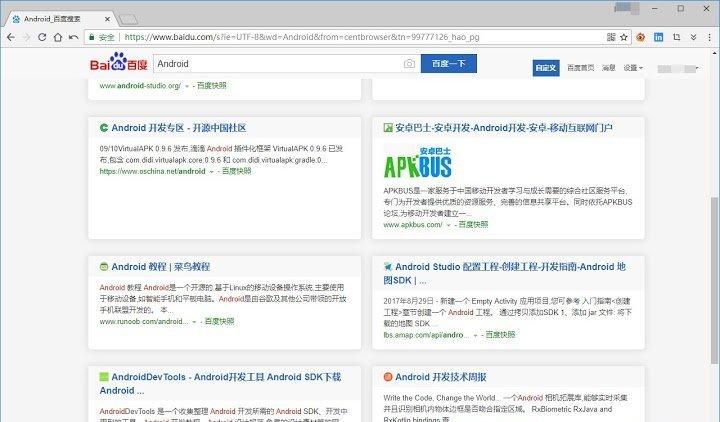Screen dimensions: 720x422
Task: Open the Android Studio 配置工程 result title
Action: [x=504, y=273]
